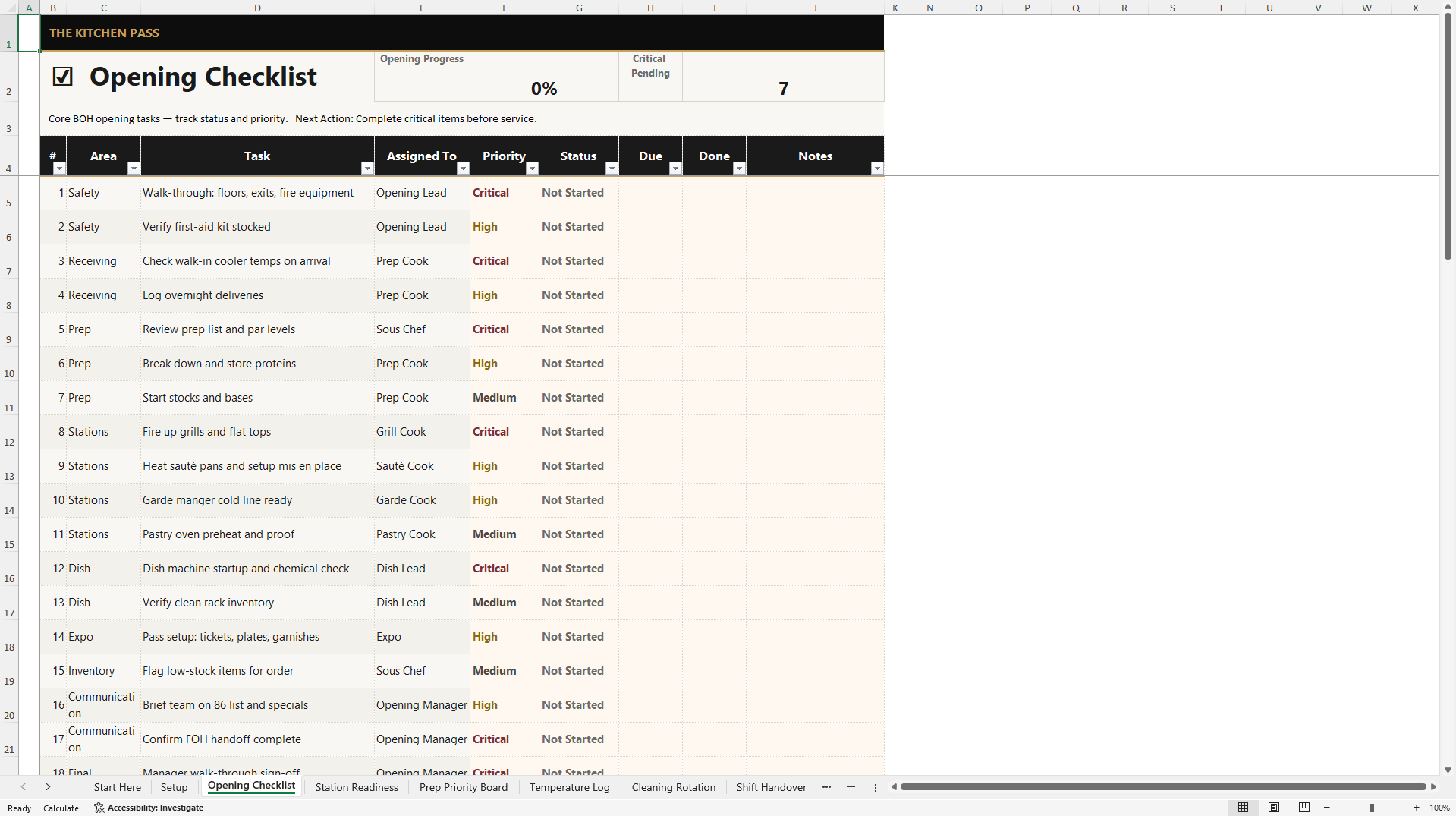1456x816 pixels.
Task: Switch to Page Layout view icon
Action: pos(1274,808)
